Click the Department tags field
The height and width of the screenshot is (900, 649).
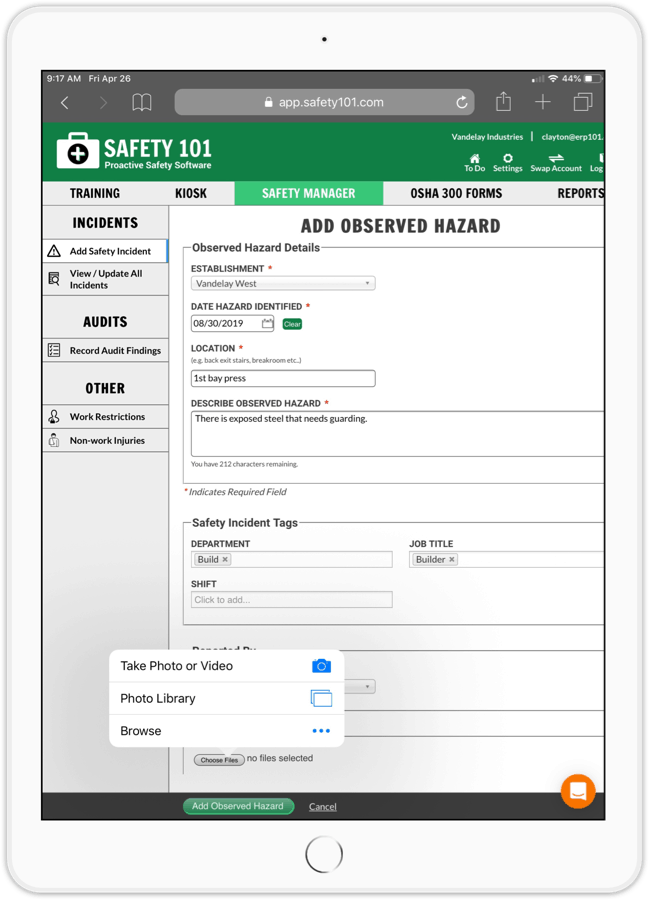pos(292,560)
